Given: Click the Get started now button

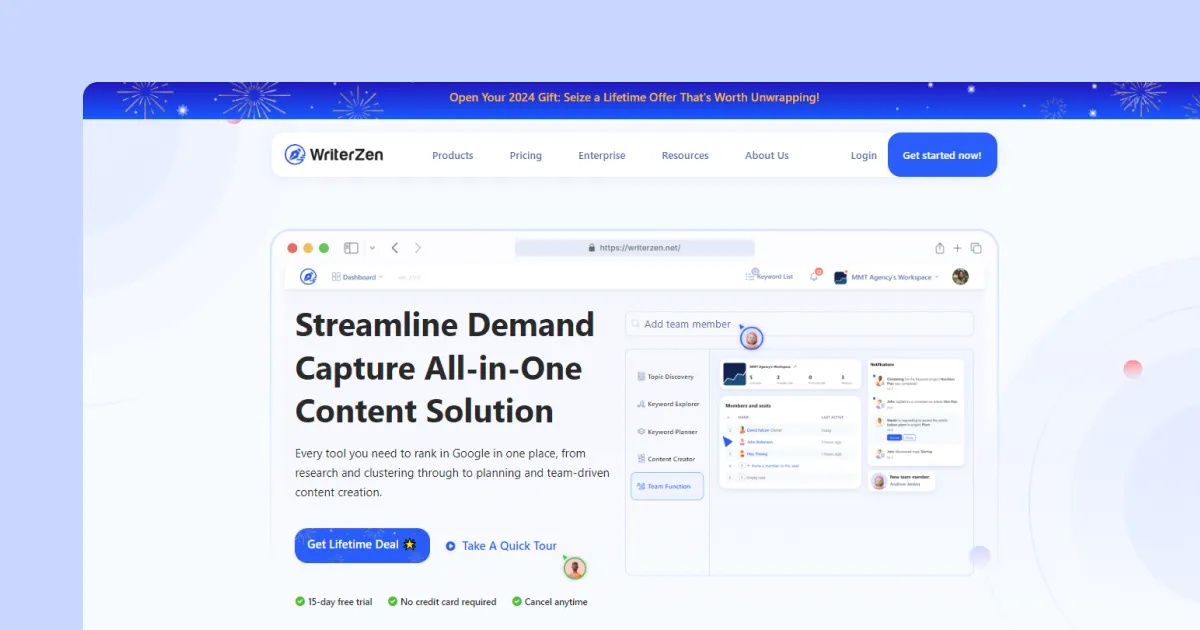Looking at the screenshot, I should click(x=942, y=155).
